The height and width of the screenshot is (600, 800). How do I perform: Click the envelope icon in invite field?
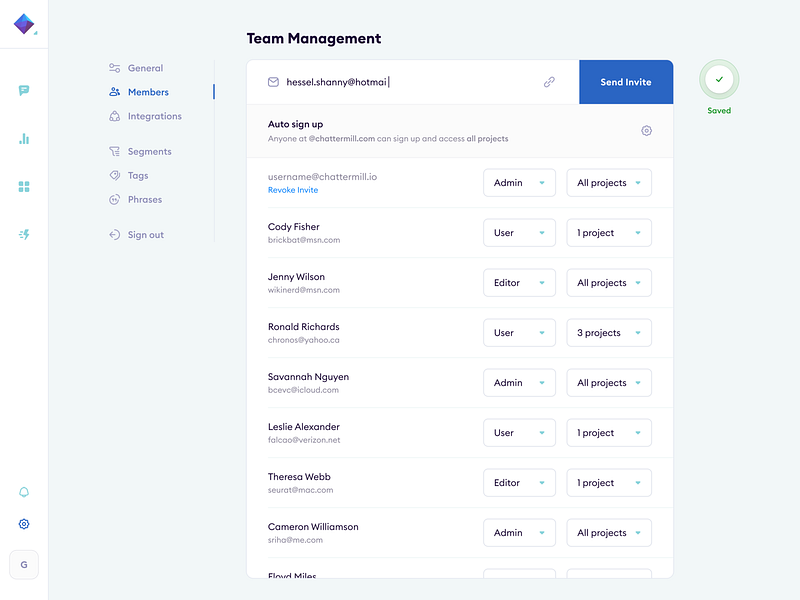pos(273,82)
